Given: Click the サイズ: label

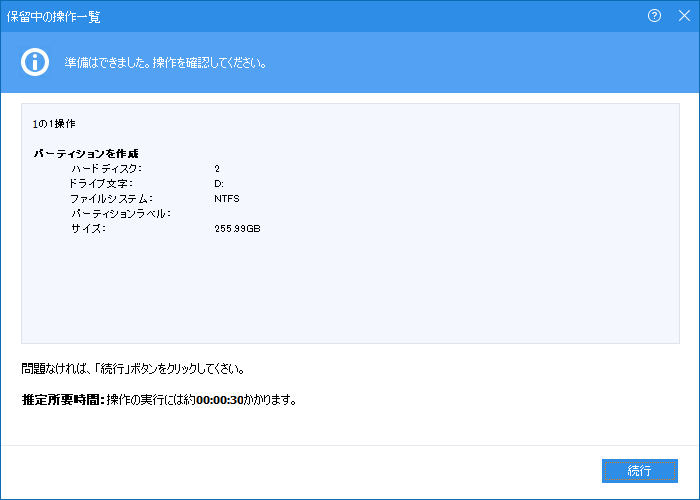Looking at the screenshot, I should (x=88, y=229).
